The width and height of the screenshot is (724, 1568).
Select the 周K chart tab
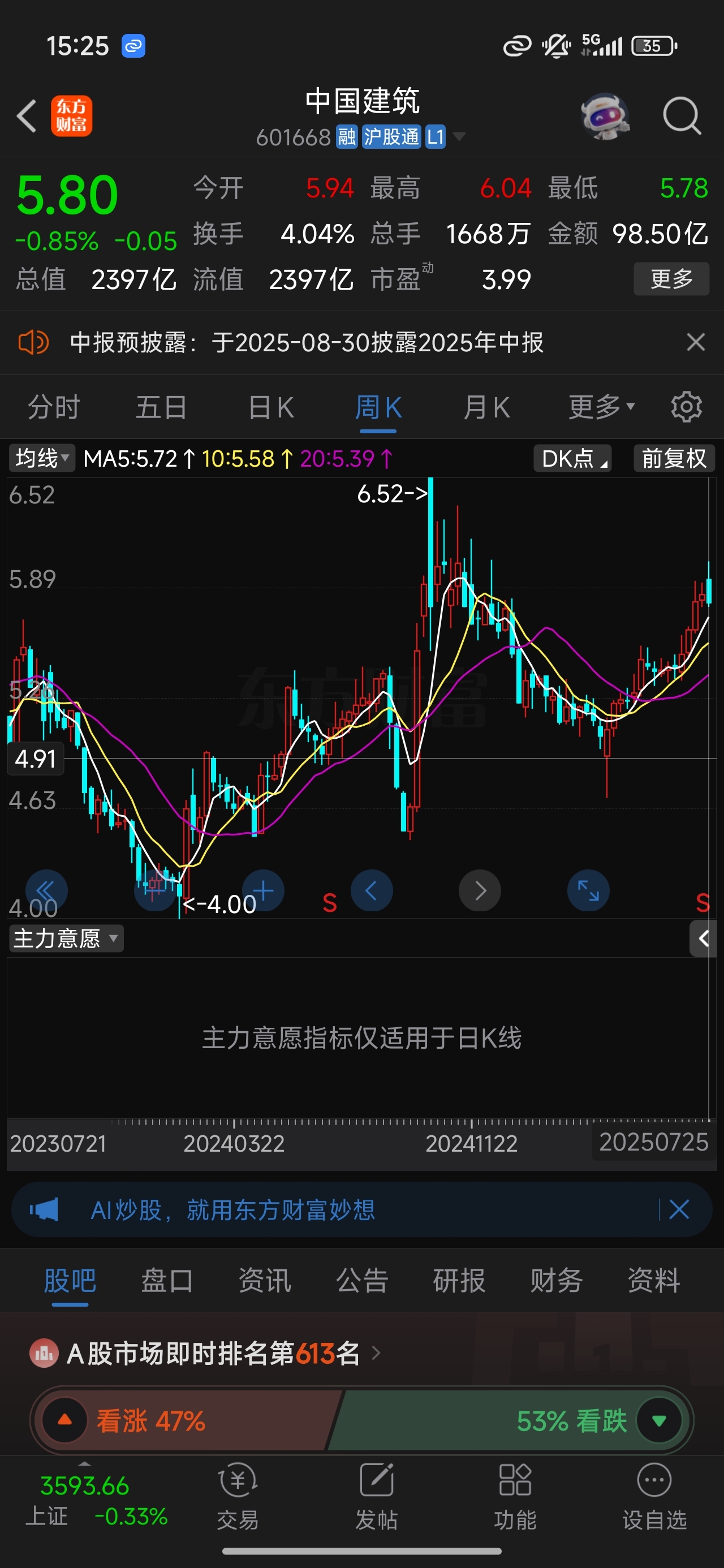tap(378, 407)
